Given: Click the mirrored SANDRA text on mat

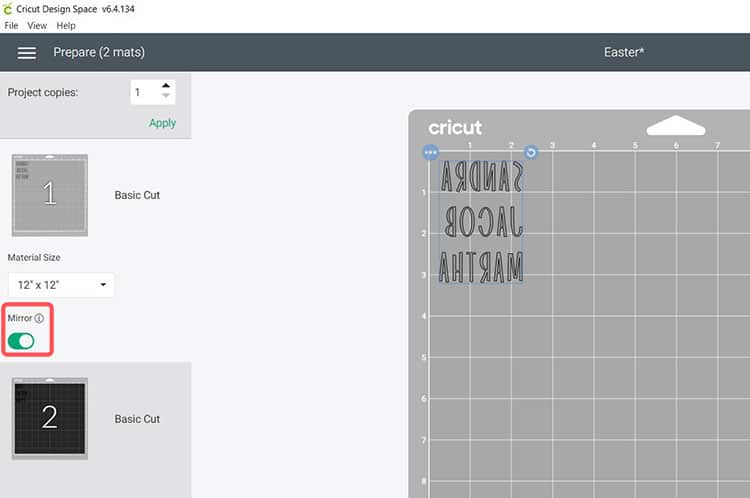Looking at the screenshot, I should click(x=481, y=177).
